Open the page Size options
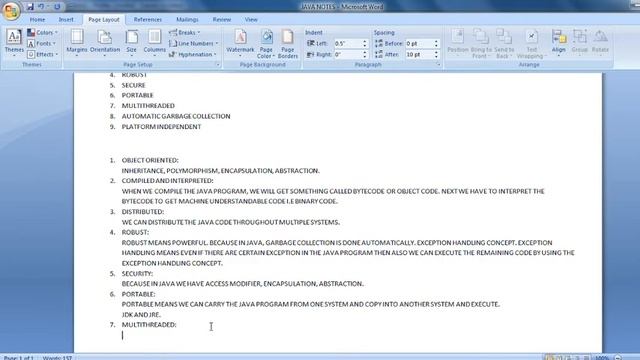This screenshot has width=640, height=360. pos(131,42)
